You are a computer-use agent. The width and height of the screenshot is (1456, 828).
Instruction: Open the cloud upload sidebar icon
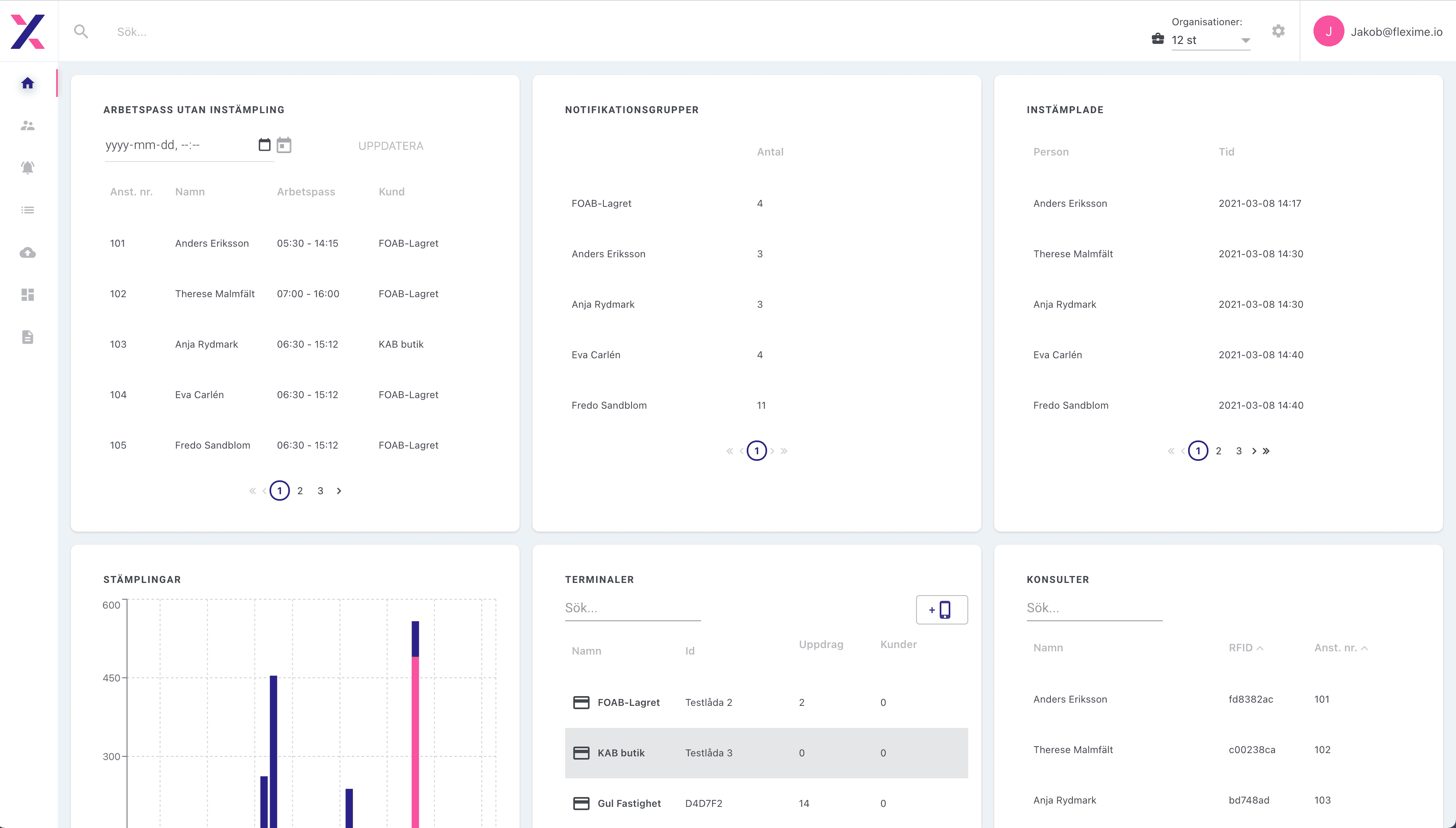[x=27, y=252]
